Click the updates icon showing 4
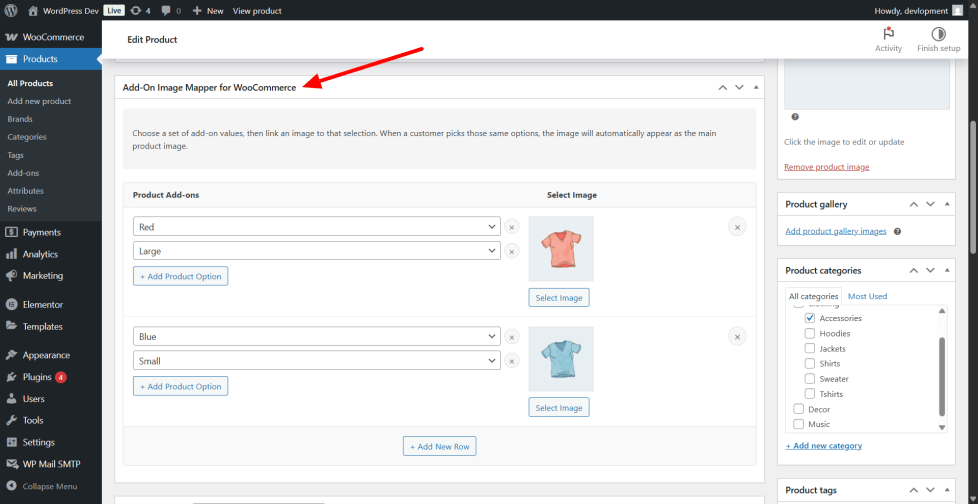This screenshot has width=978, height=504. (x=141, y=11)
